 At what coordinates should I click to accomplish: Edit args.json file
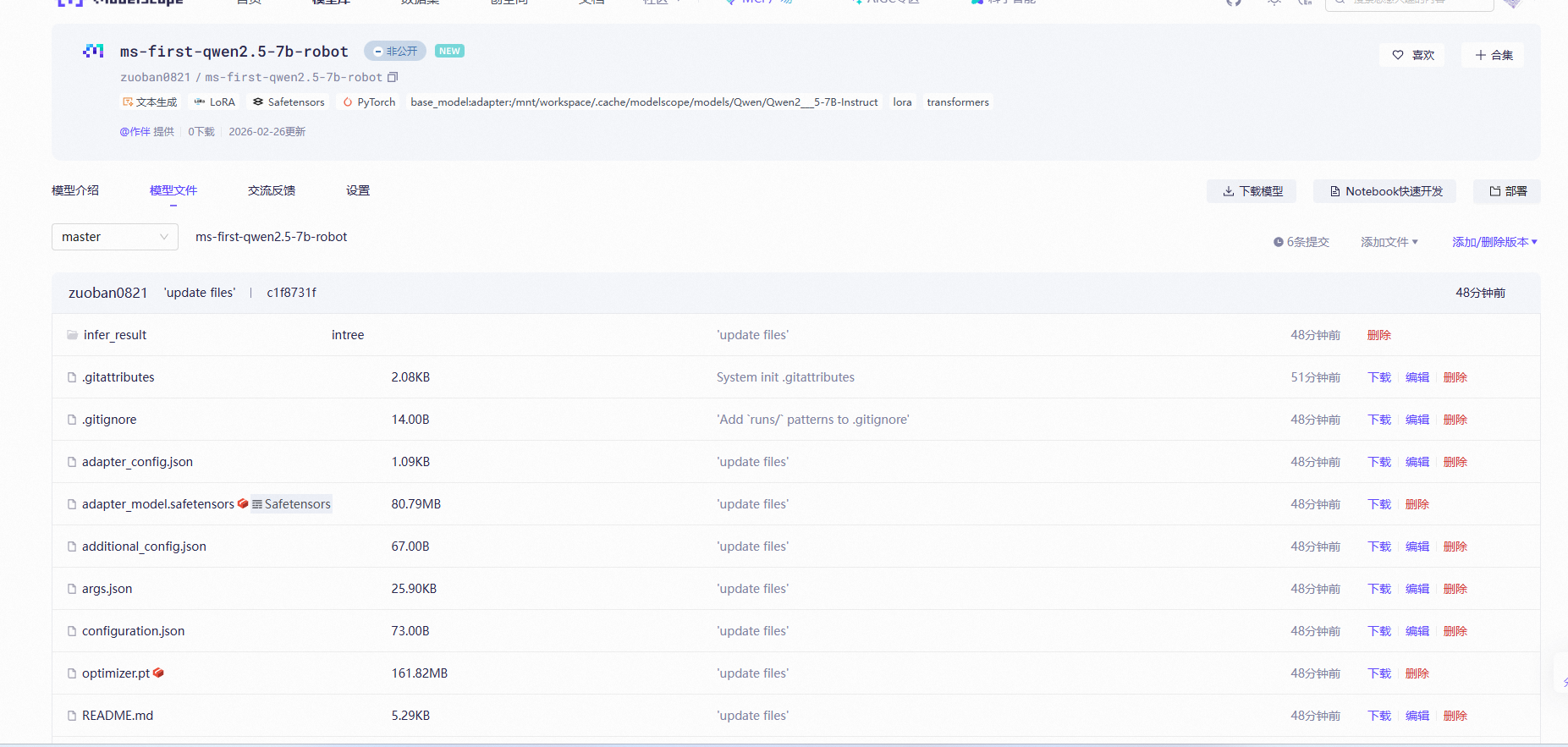1417,589
